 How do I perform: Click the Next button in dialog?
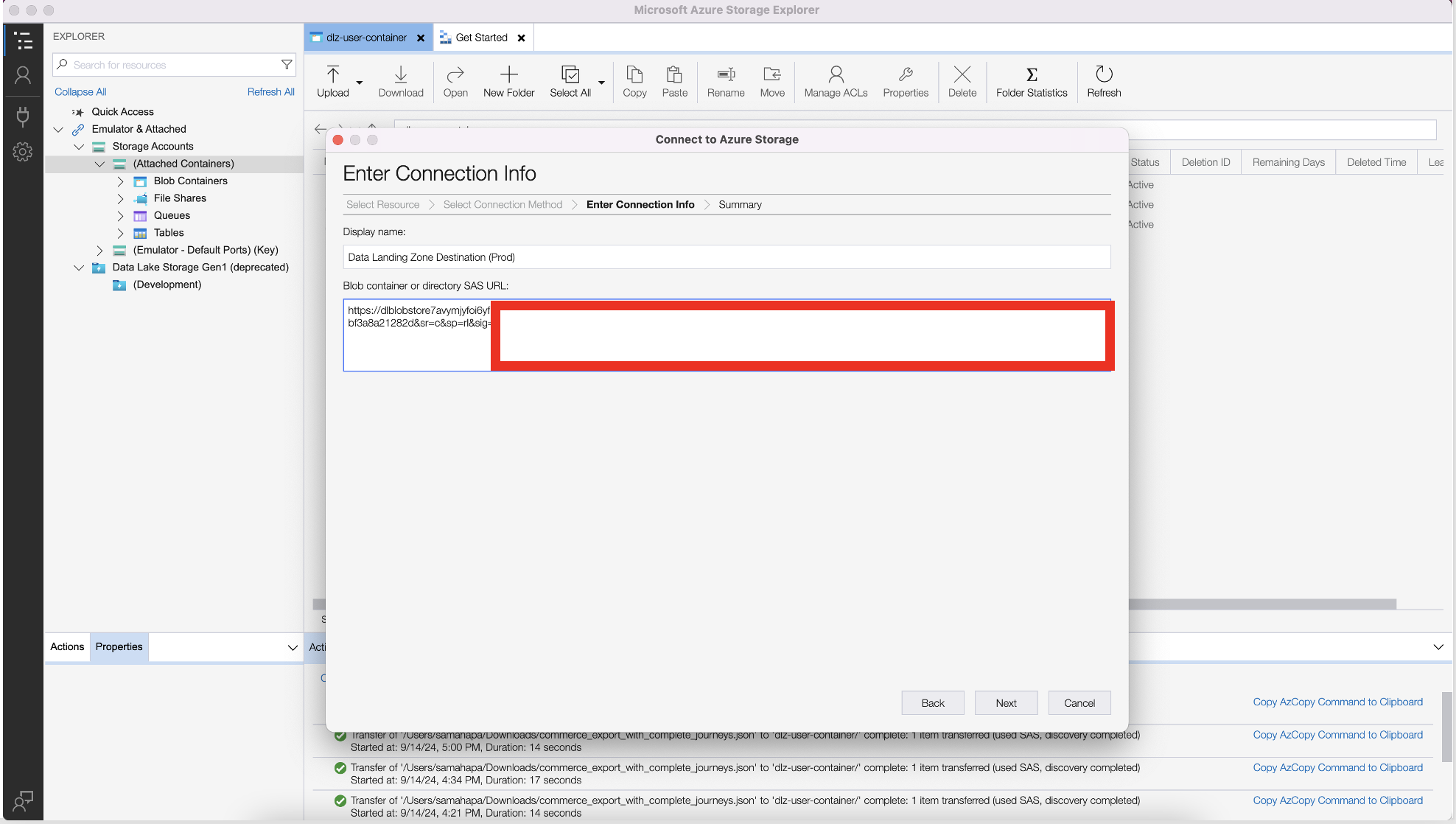[1006, 703]
